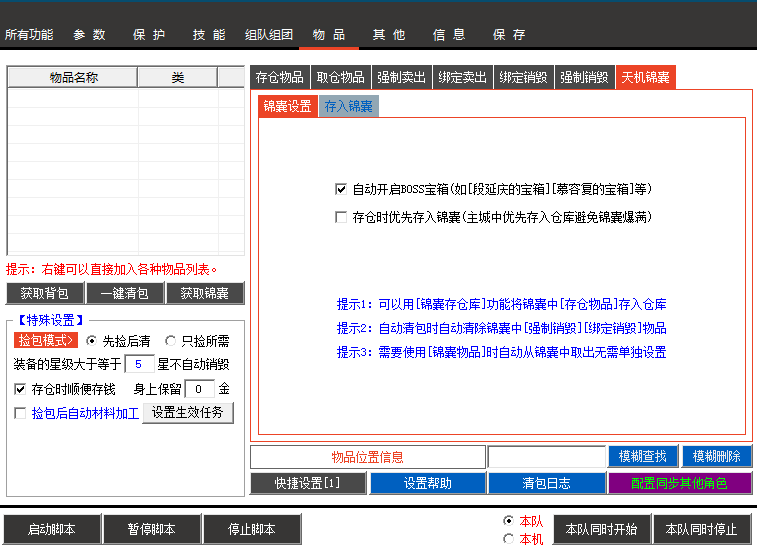Click green 配置同步其他角色 button
Screen dimensions: 757x551
pos(679,483)
